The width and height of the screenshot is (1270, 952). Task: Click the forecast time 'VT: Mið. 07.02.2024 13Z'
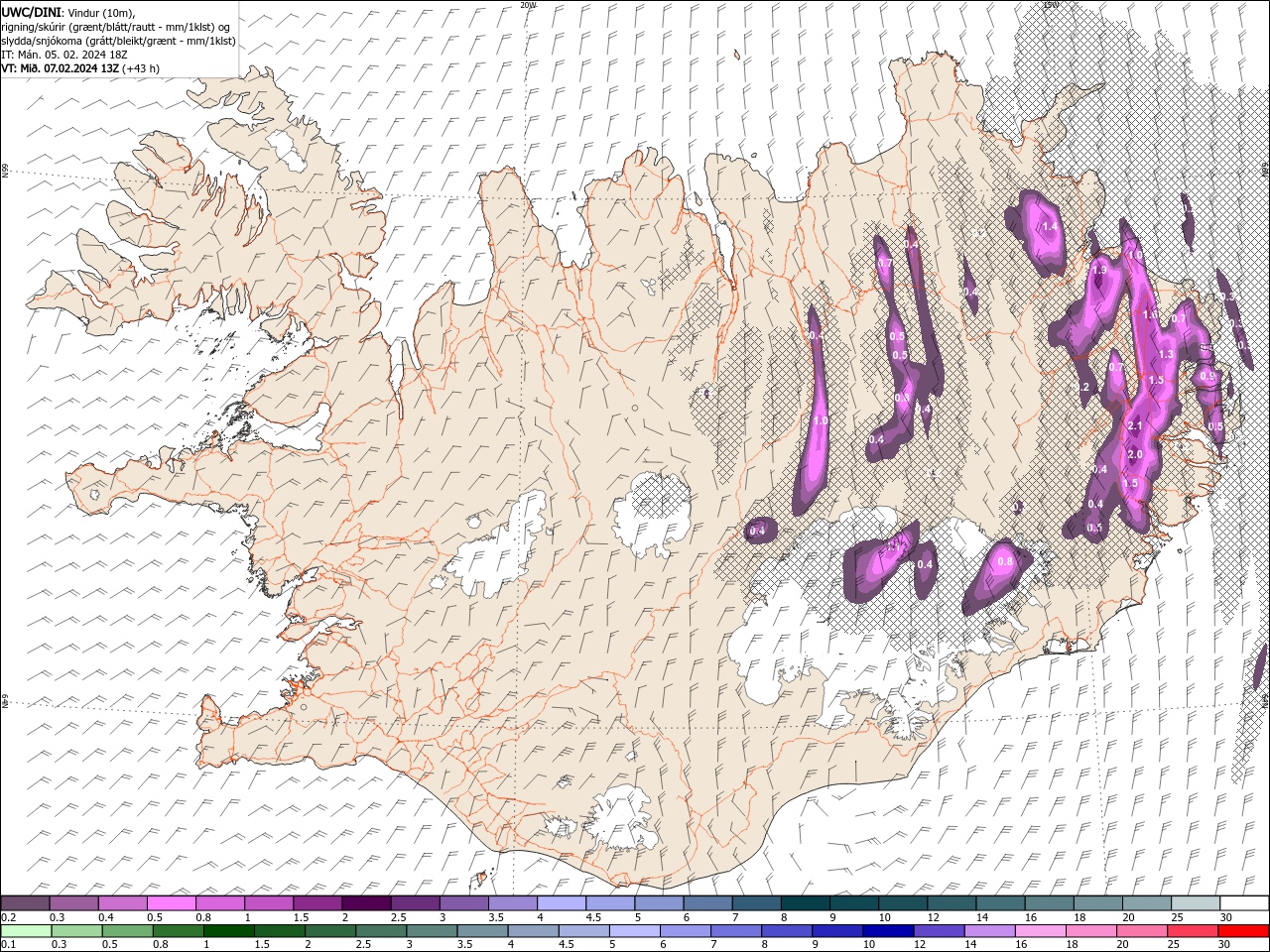pyautogui.click(x=60, y=68)
